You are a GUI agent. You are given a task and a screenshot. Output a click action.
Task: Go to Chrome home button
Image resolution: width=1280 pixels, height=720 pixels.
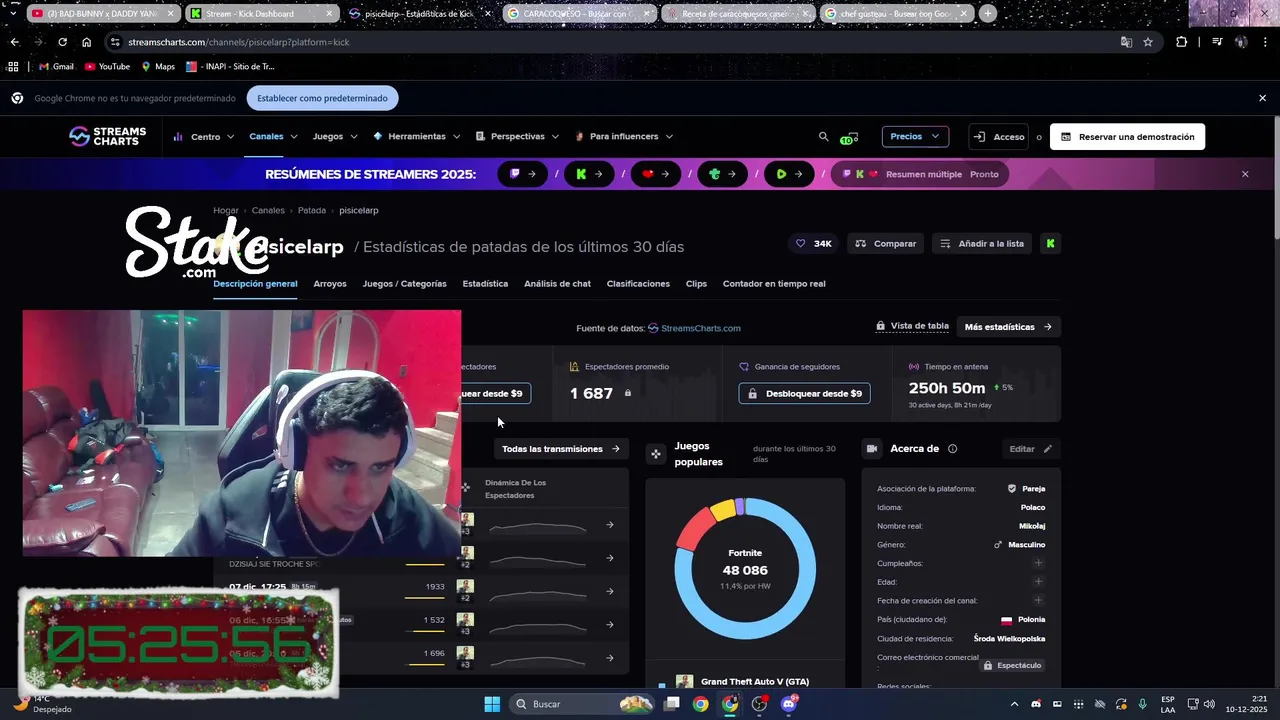tap(87, 42)
